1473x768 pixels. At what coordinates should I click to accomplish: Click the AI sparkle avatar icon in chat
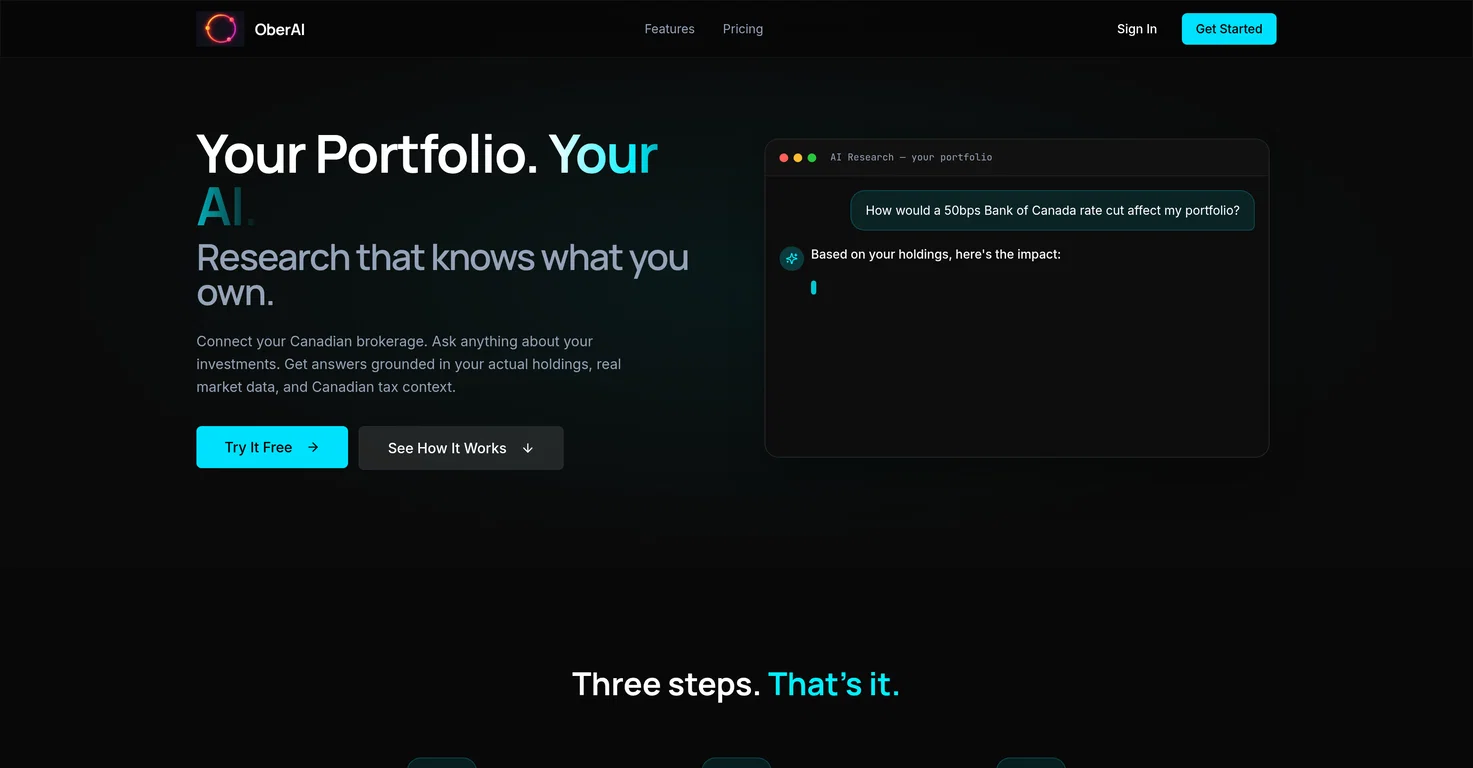pos(792,259)
